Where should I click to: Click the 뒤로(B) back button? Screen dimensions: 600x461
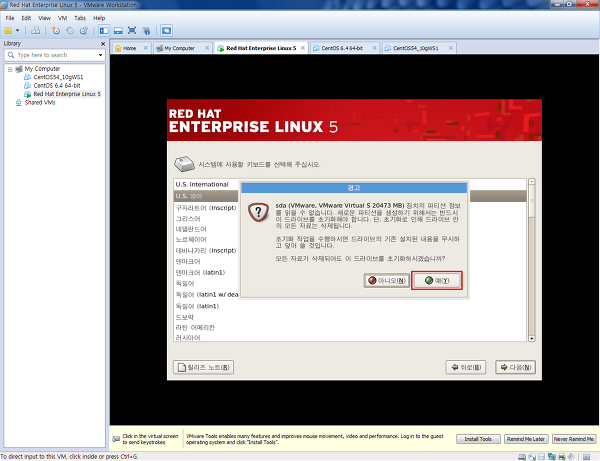466,367
